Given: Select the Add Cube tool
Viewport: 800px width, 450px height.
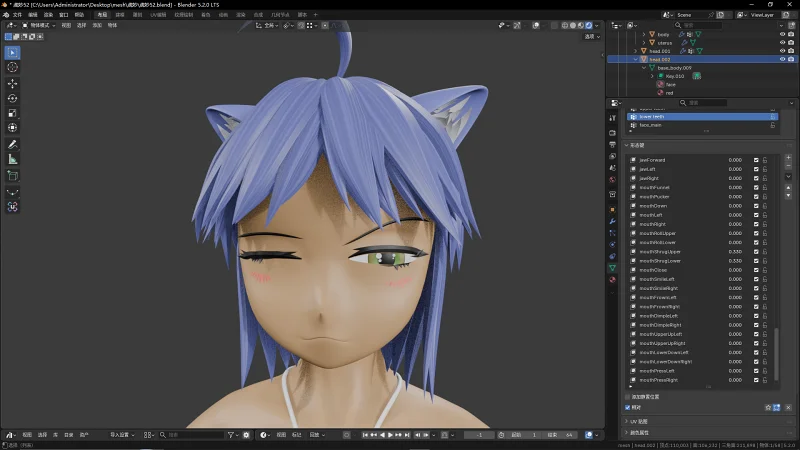Looking at the screenshot, I should [13, 176].
